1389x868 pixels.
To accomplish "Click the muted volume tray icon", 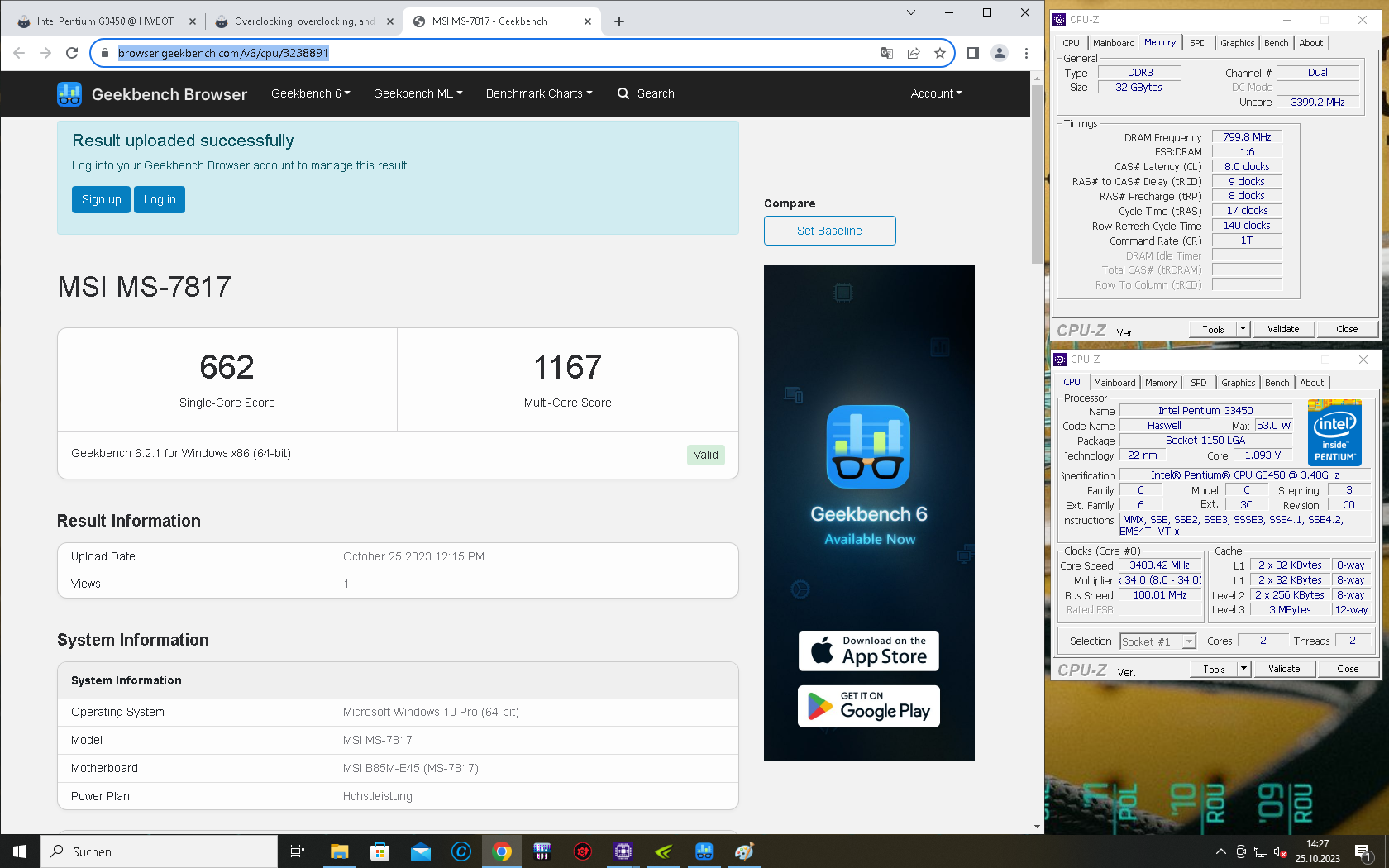I will click(1281, 851).
